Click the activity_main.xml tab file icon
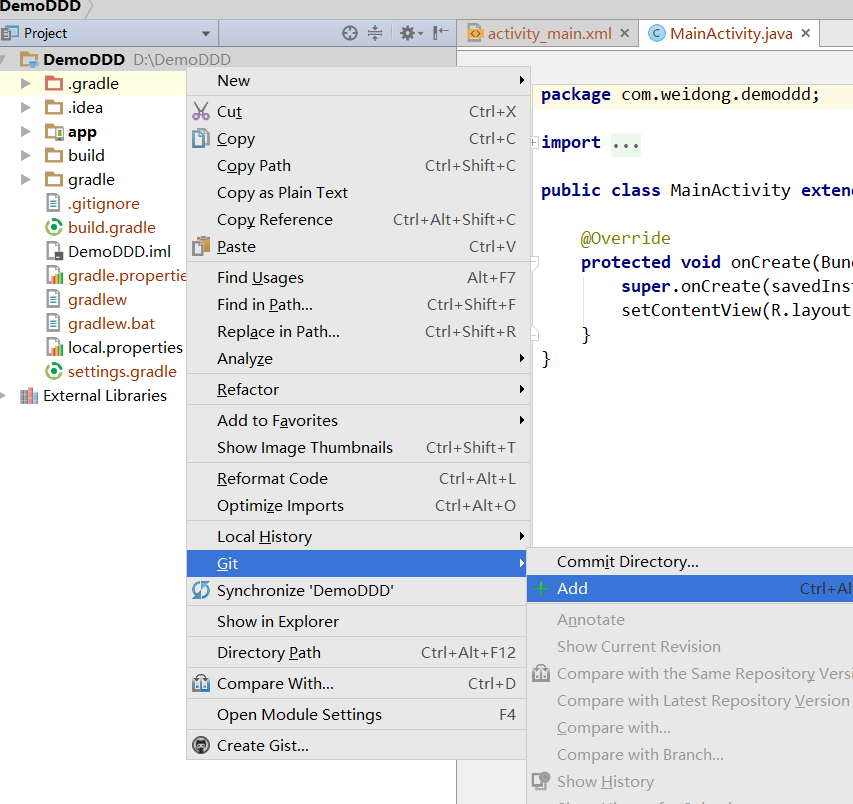The width and height of the screenshot is (853, 804). point(475,33)
